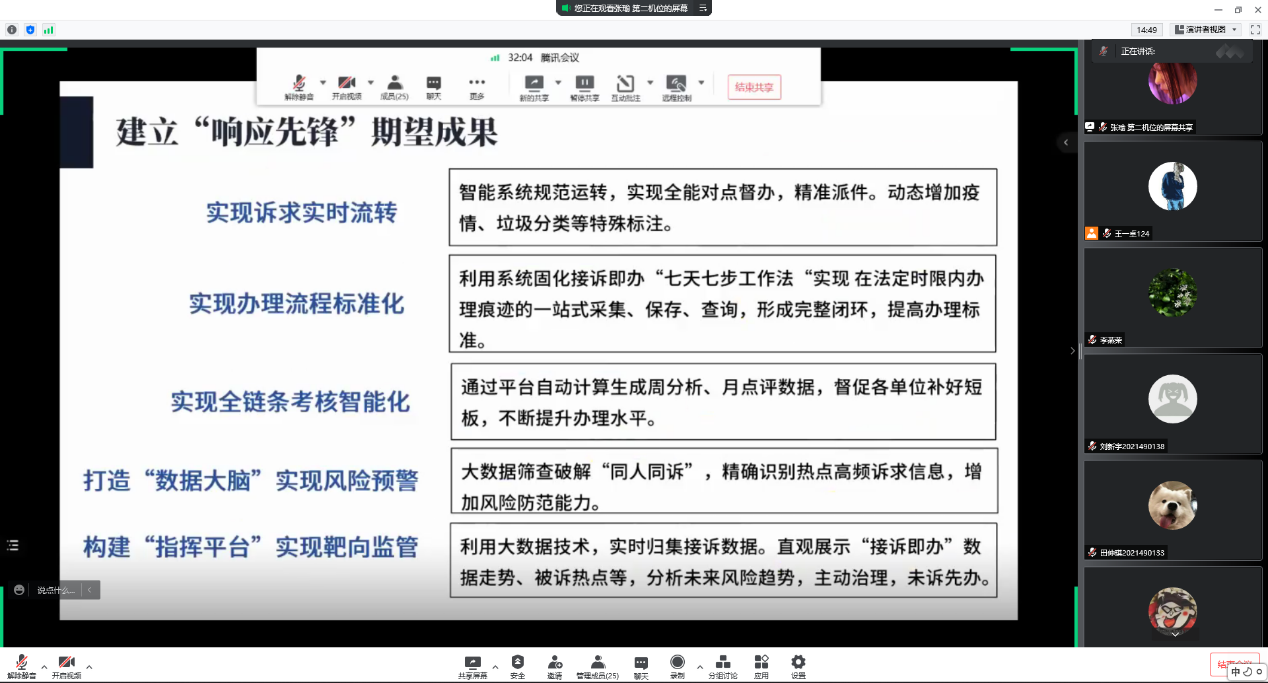Click the 说点什么 chat input box
Image resolution: width=1268 pixels, height=683 pixels.
[x=57, y=590]
